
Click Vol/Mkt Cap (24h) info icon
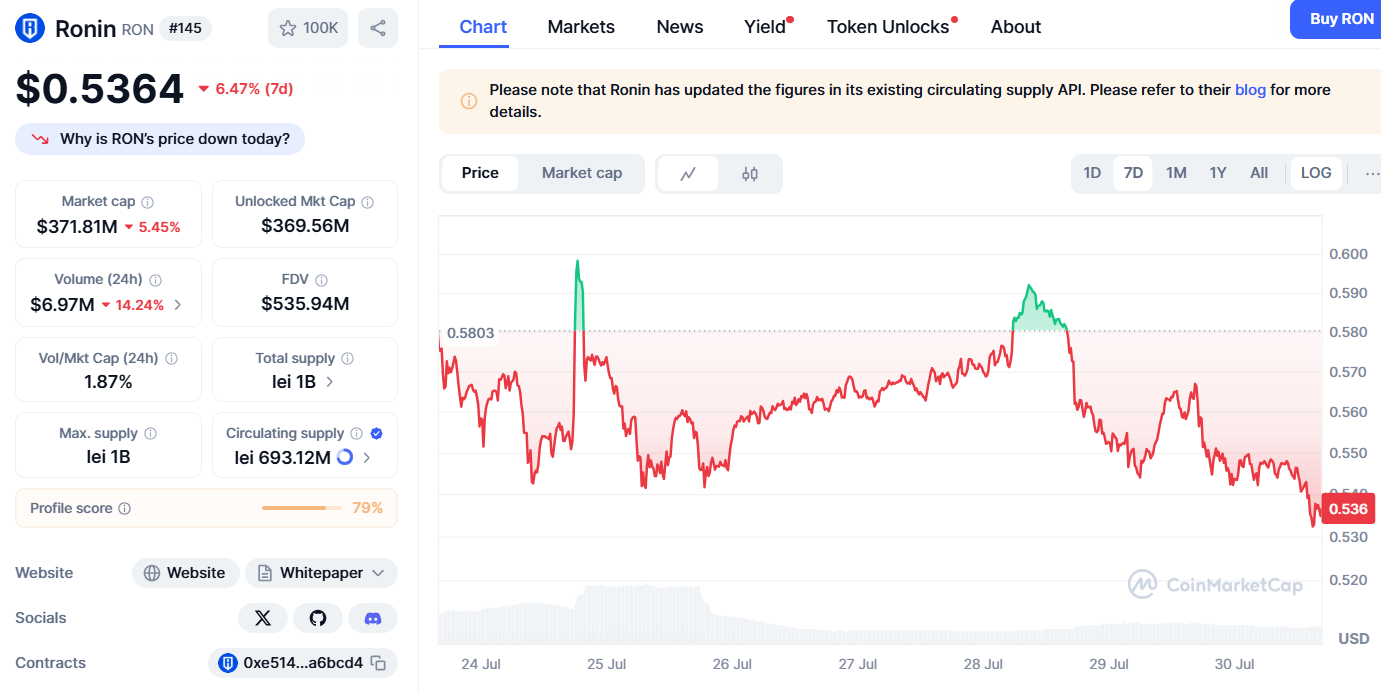click(171, 358)
